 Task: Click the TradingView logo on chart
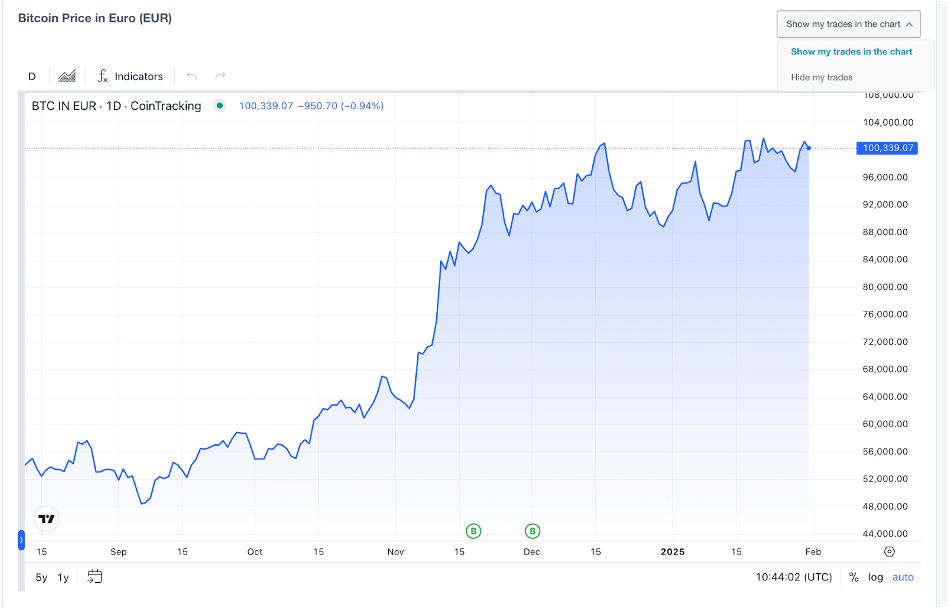click(46, 518)
